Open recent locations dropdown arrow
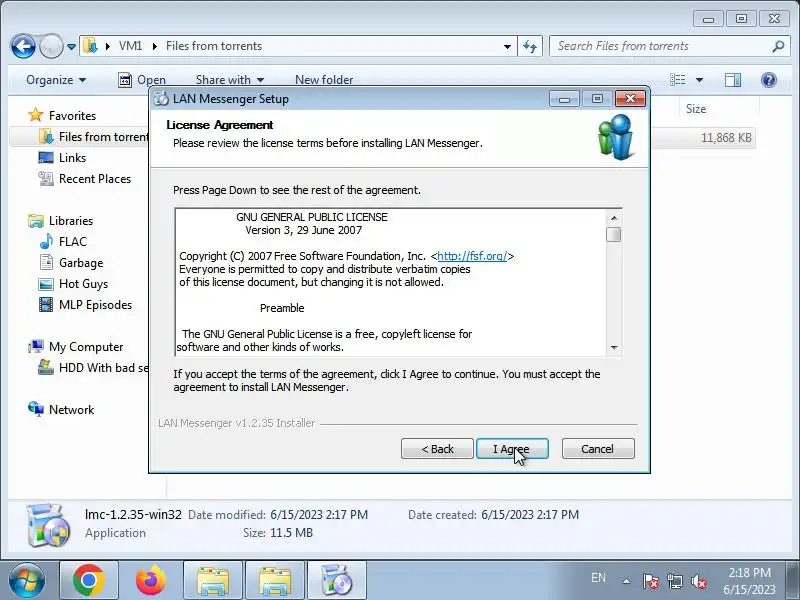Viewport: 800px width, 600px height. 71,46
